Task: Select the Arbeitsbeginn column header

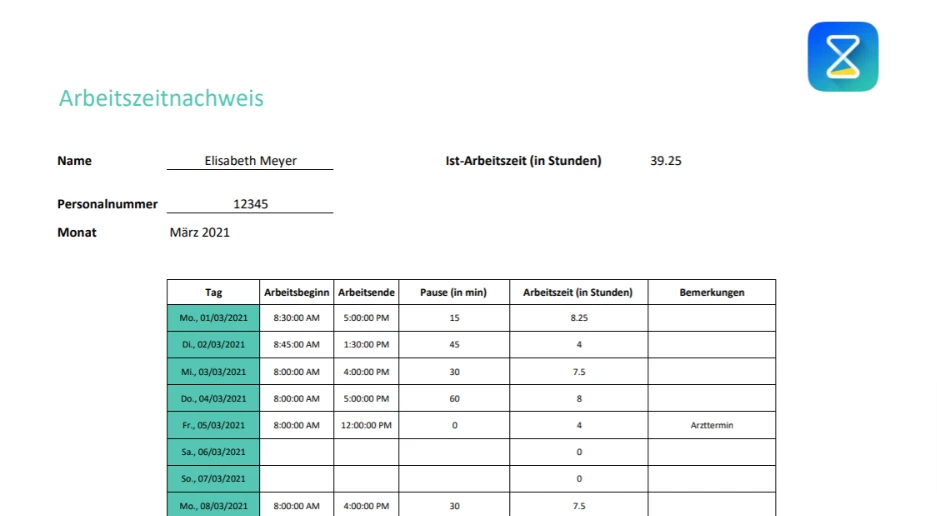Action: point(296,292)
